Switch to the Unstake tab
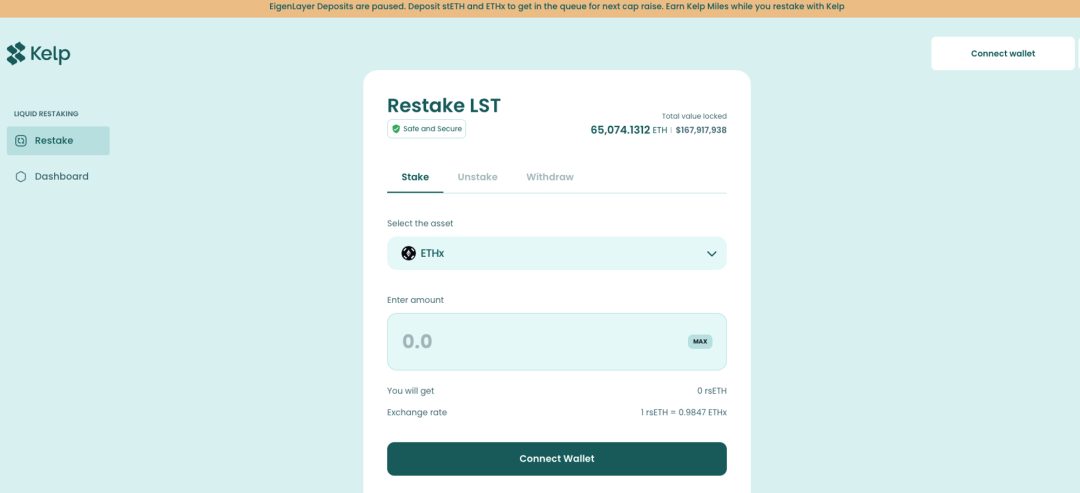 pos(477,177)
